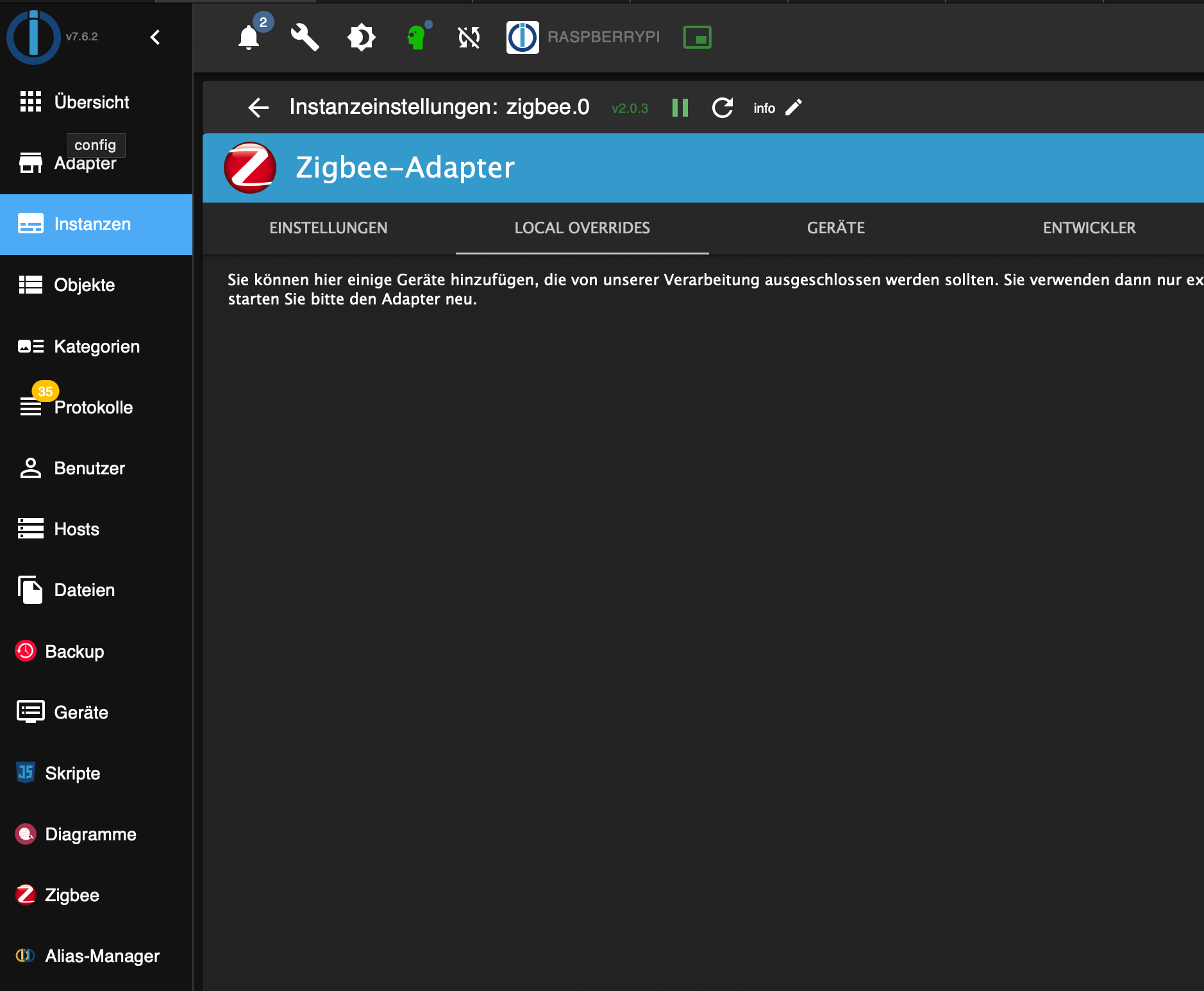Select the Local Overrides tab
This screenshot has height=991, width=1204.
click(x=582, y=228)
